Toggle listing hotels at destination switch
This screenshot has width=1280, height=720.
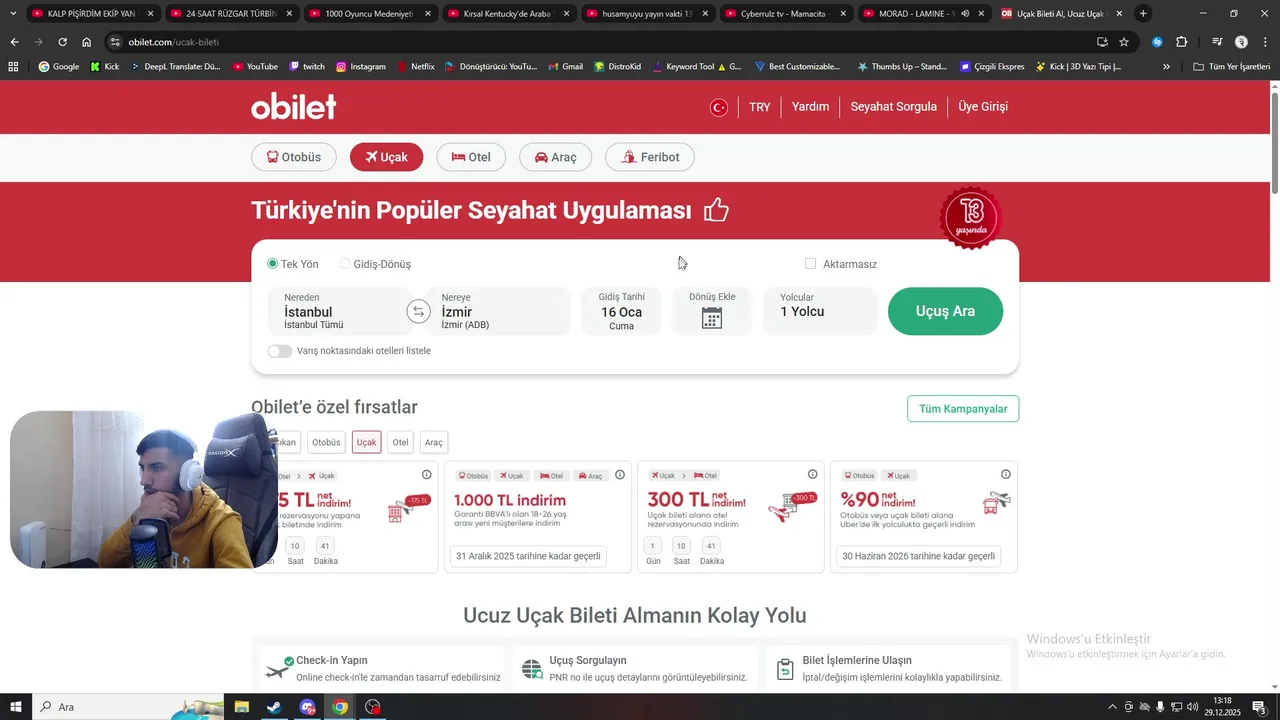click(280, 351)
